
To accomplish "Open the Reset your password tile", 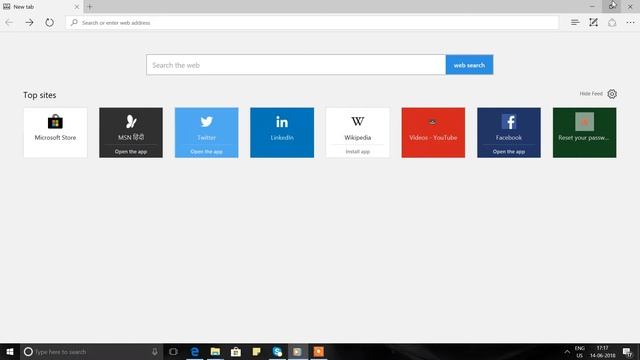I will tap(584, 133).
